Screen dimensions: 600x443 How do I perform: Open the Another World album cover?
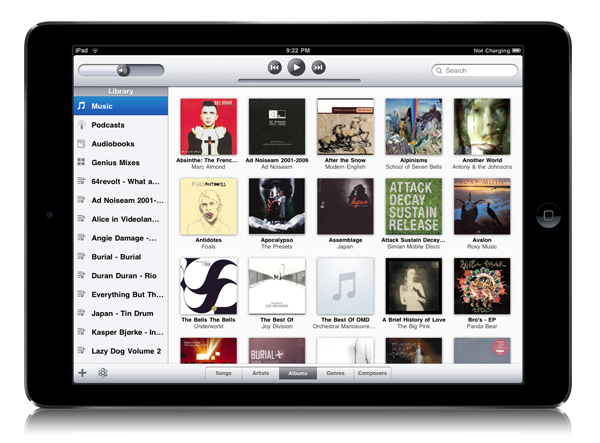click(482, 127)
